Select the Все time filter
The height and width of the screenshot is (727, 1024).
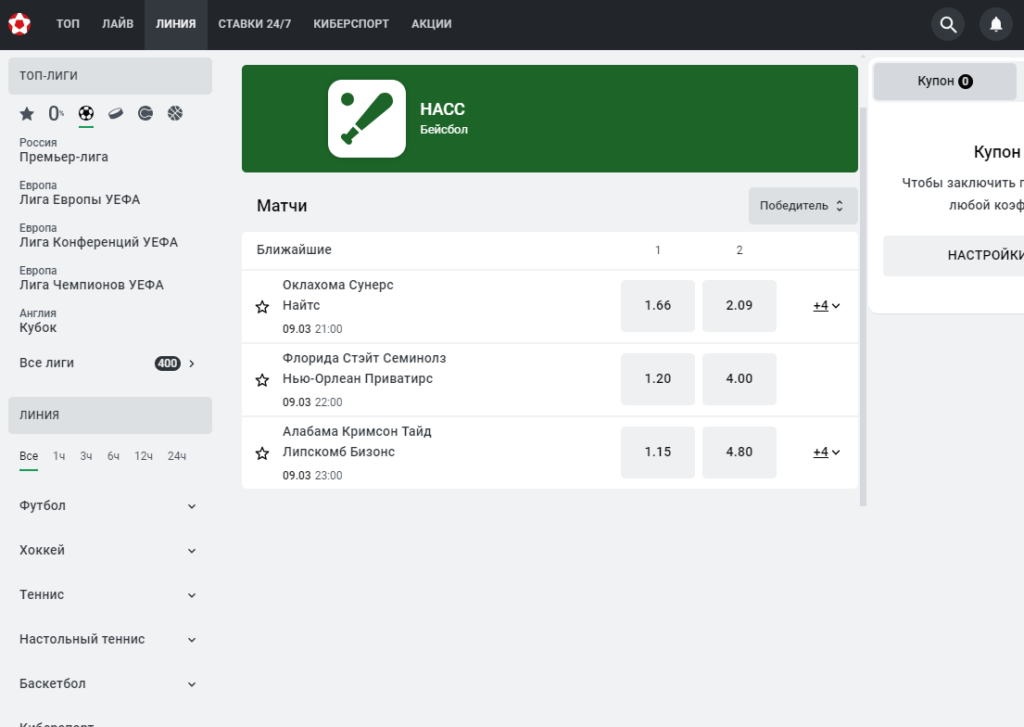[x=29, y=456]
